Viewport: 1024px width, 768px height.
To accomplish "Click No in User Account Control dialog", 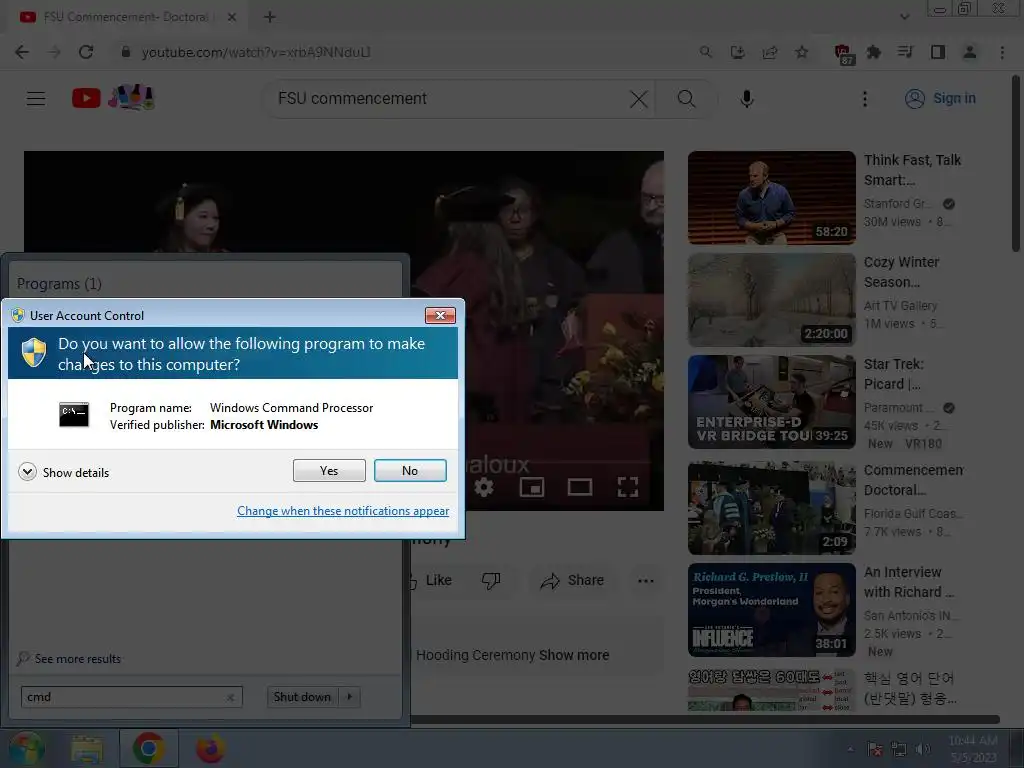I will pyautogui.click(x=410, y=470).
